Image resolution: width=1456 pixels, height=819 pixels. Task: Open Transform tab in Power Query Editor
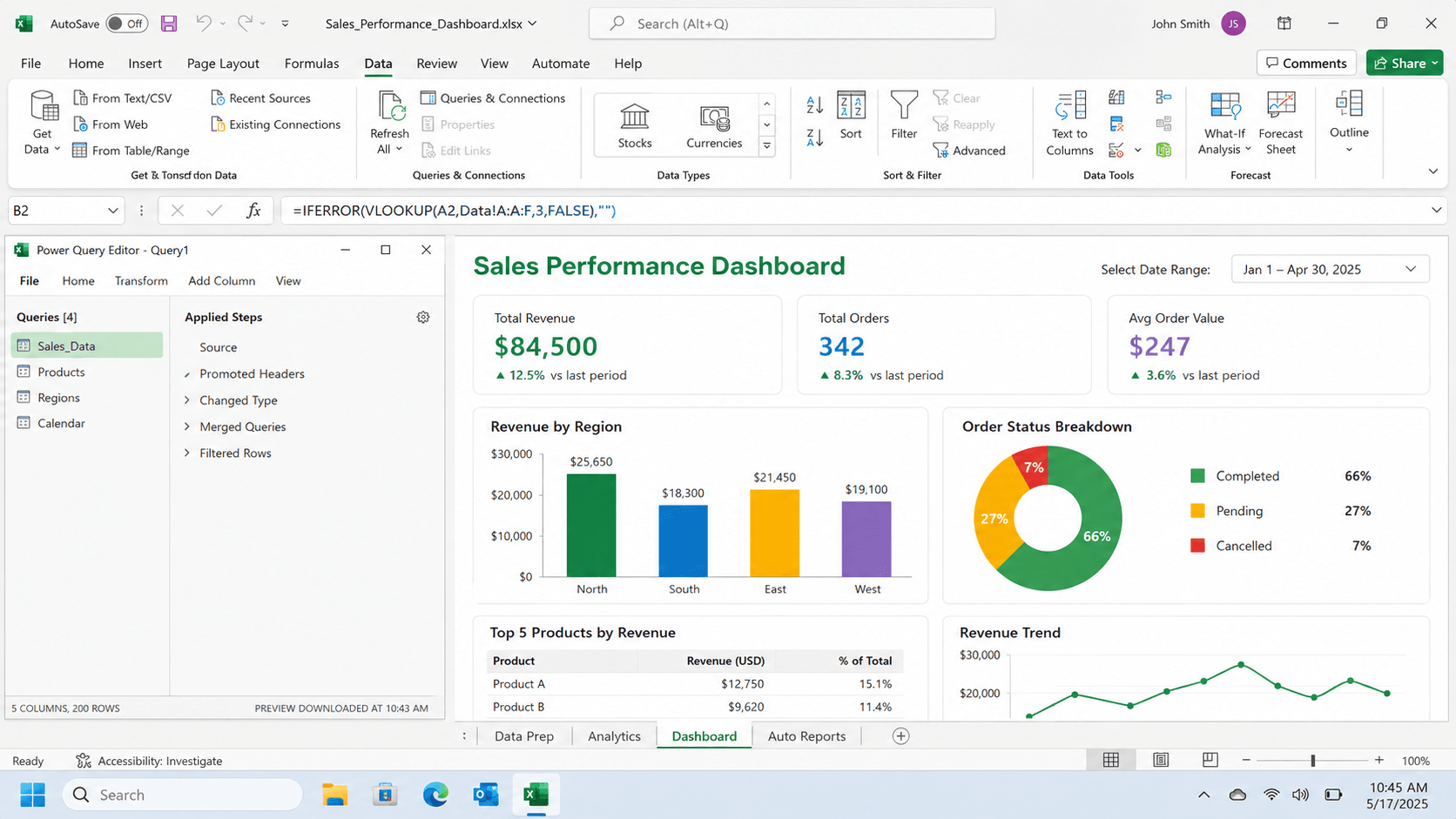click(x=141, y=281)
